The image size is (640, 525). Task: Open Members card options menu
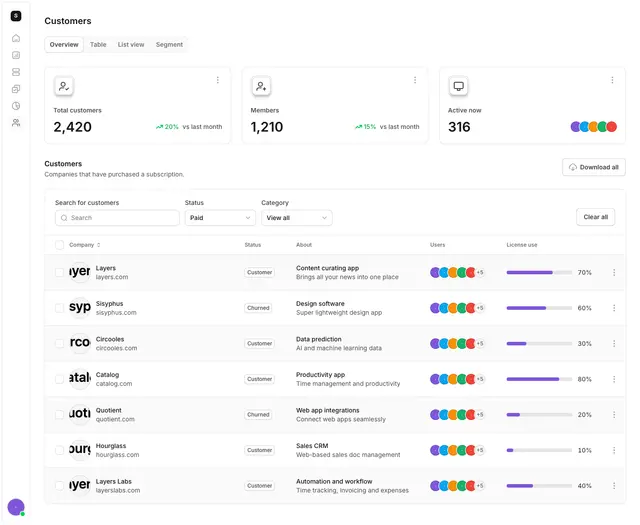point(415,80)
